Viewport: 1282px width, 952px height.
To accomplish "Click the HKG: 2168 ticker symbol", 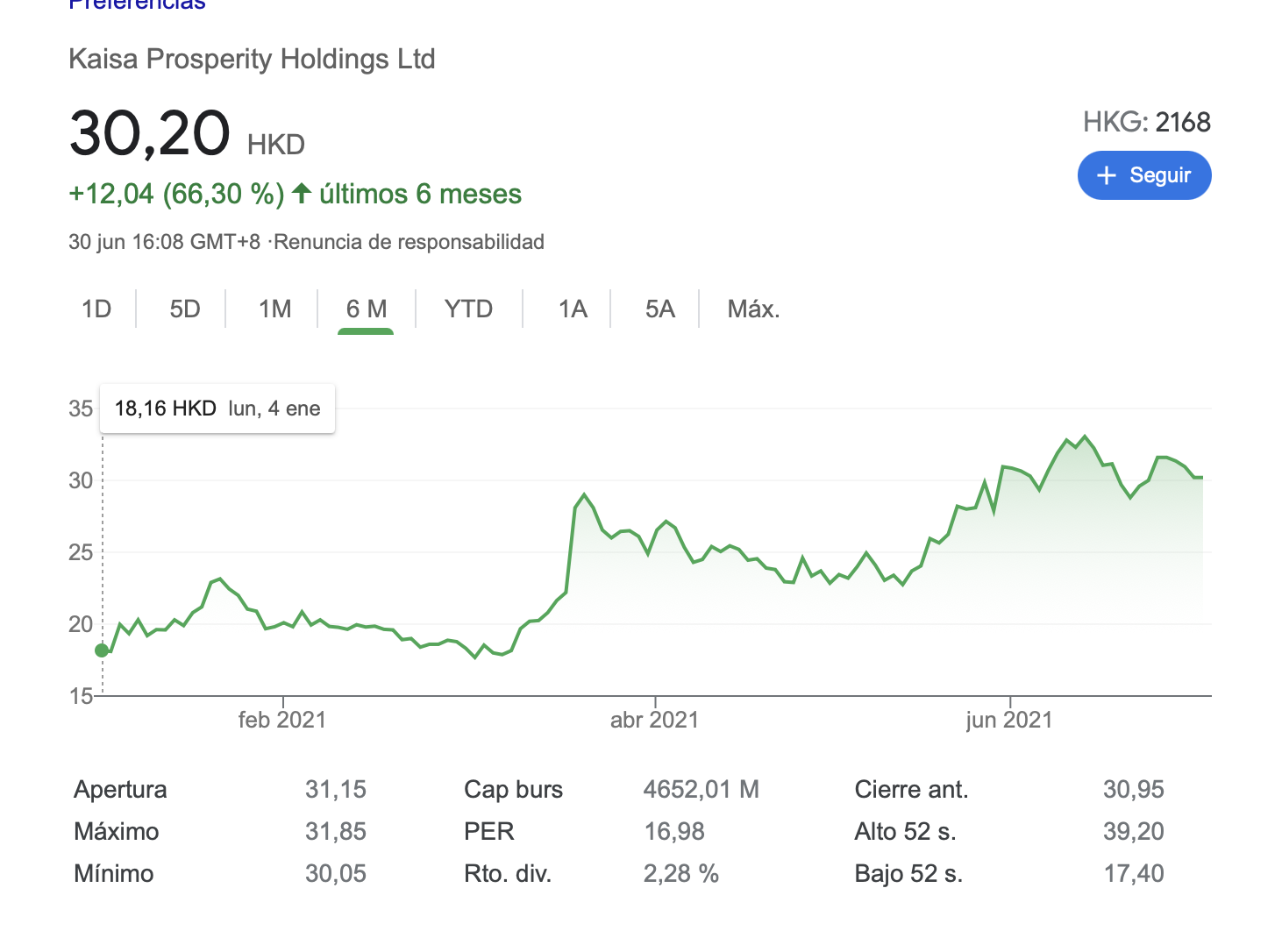I will click(1147, 122).
